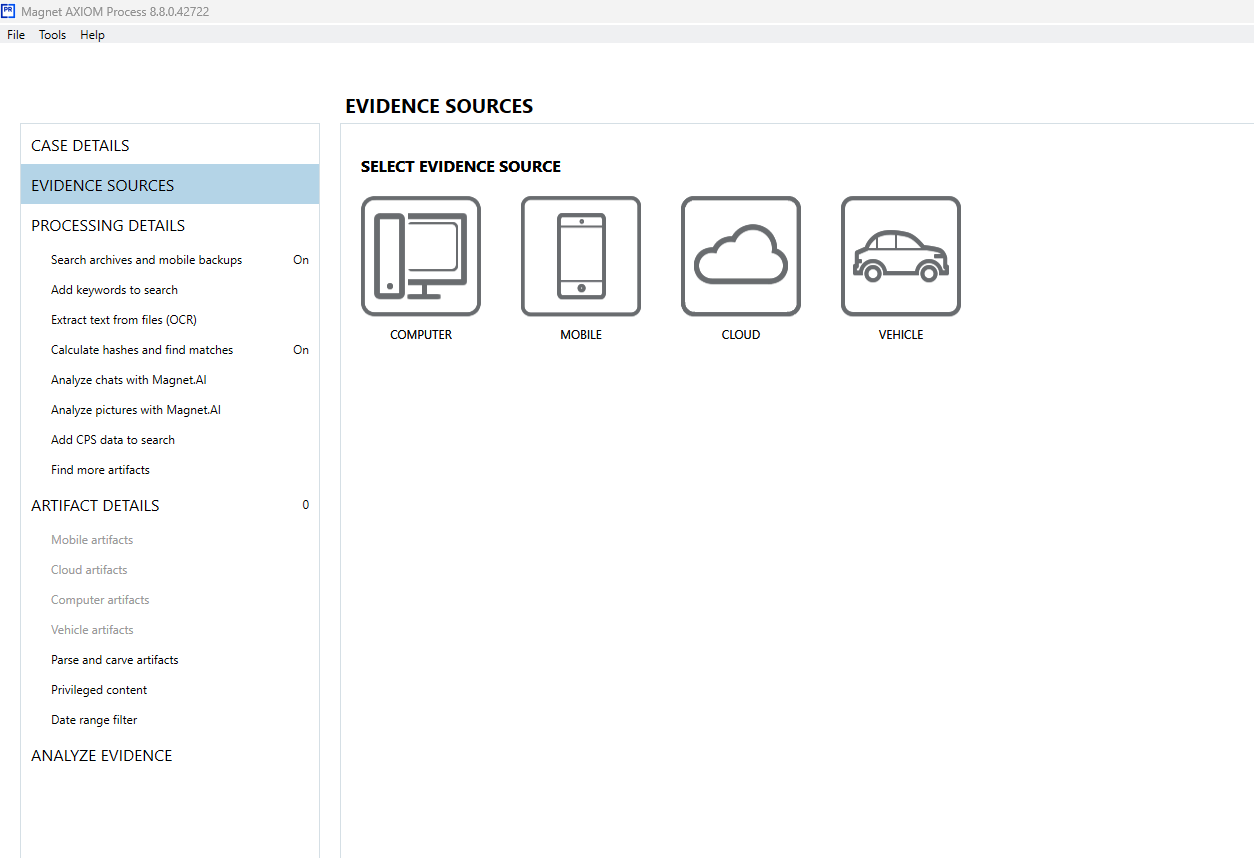Open the Date range filter option
This screenshot has width=1254, height=858.
[94, 720]
